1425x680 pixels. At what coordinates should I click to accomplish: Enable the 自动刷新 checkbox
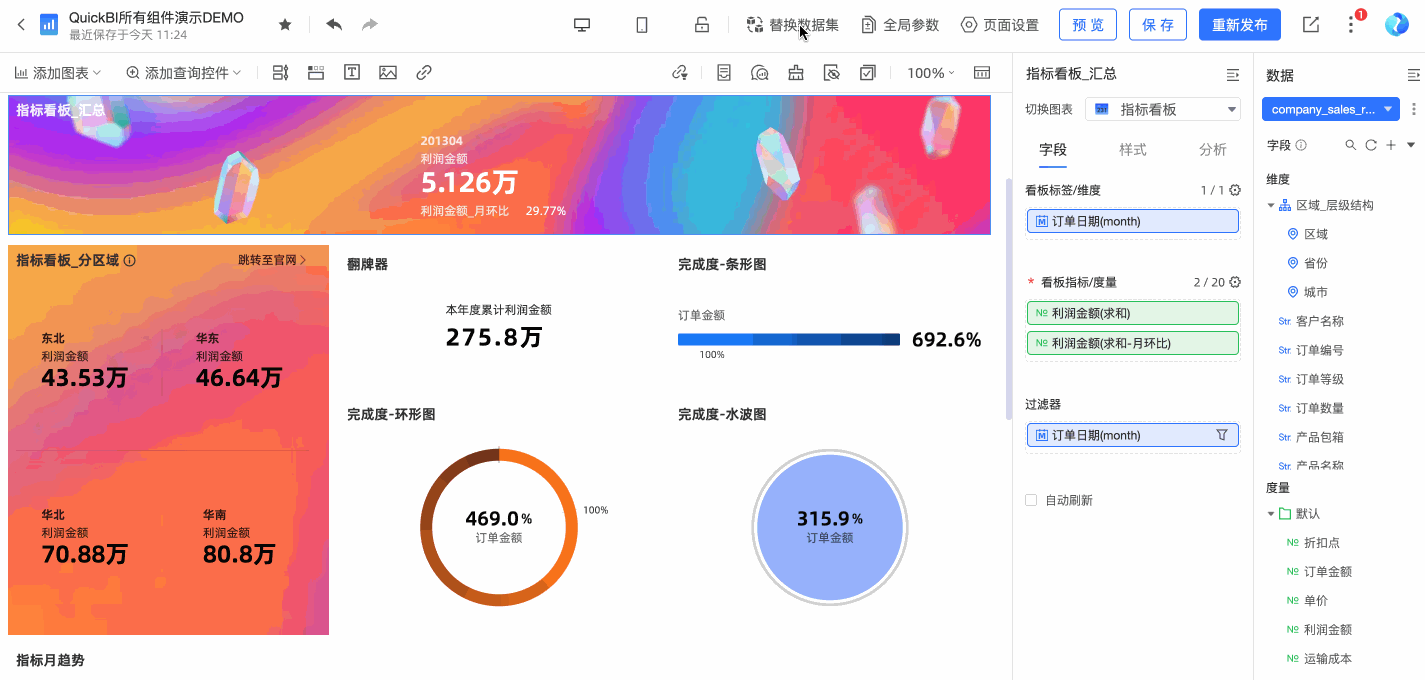(1031, 500)
